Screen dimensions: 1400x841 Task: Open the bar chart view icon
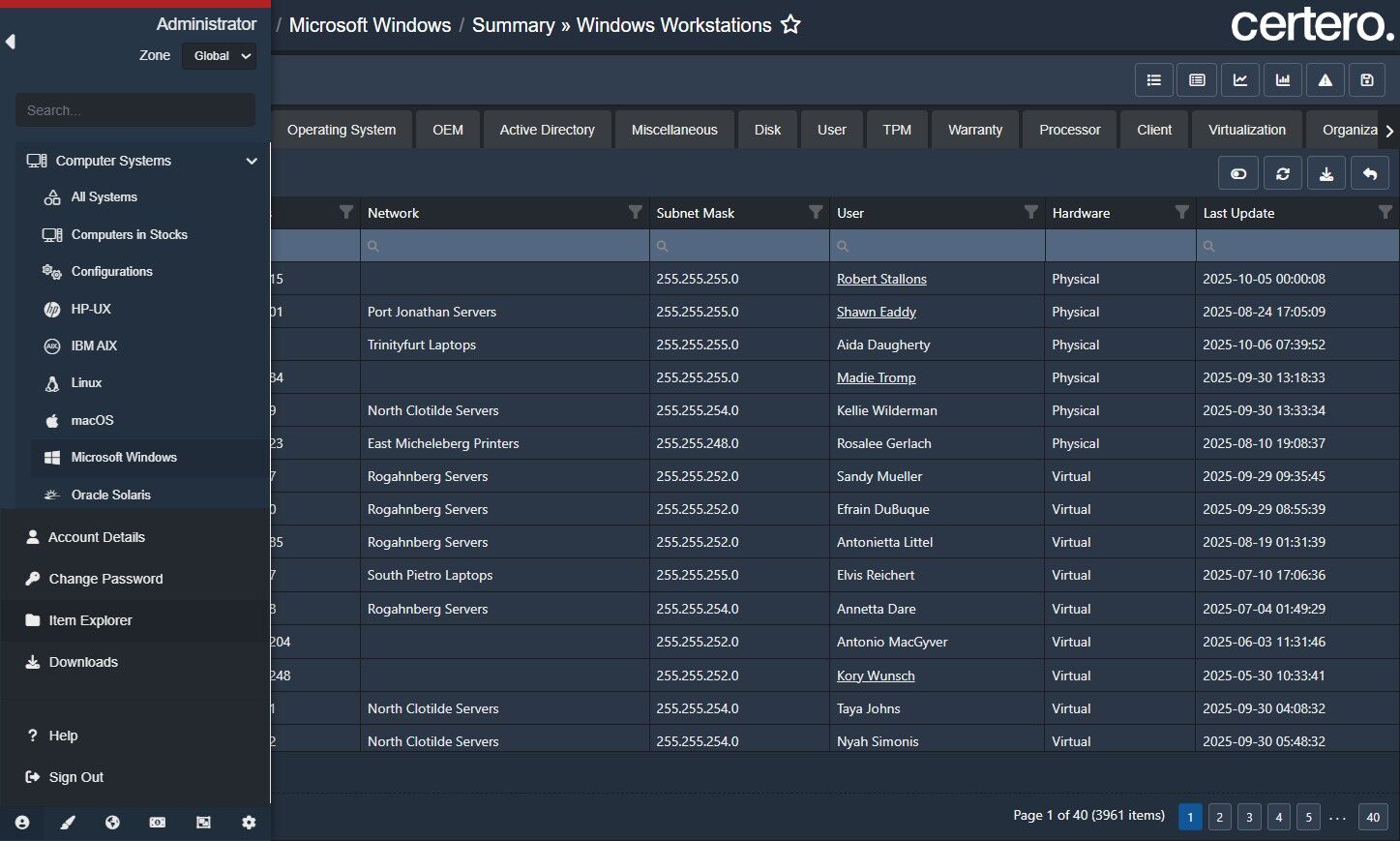pyautogui.click(x=1282, y=80)
